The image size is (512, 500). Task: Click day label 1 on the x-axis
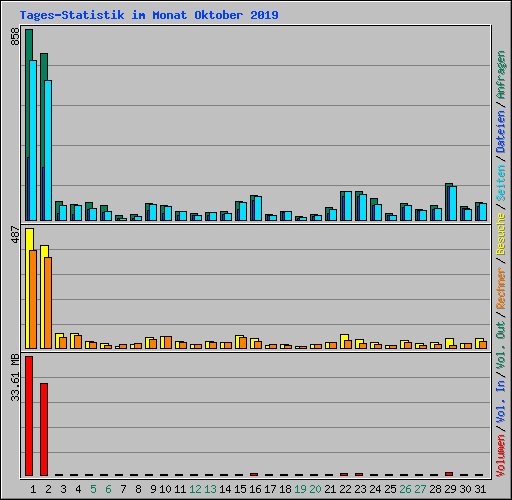(x=33, y=489)
